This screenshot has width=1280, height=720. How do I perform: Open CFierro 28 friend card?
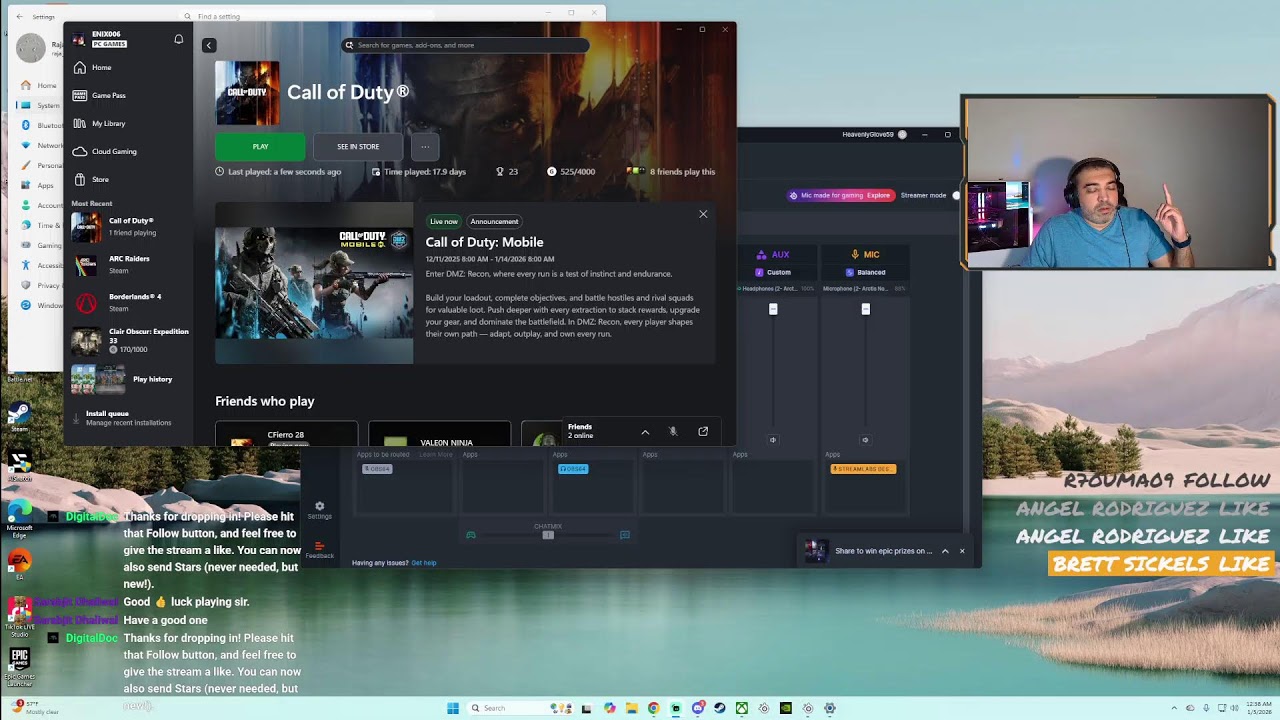(286, 435)
